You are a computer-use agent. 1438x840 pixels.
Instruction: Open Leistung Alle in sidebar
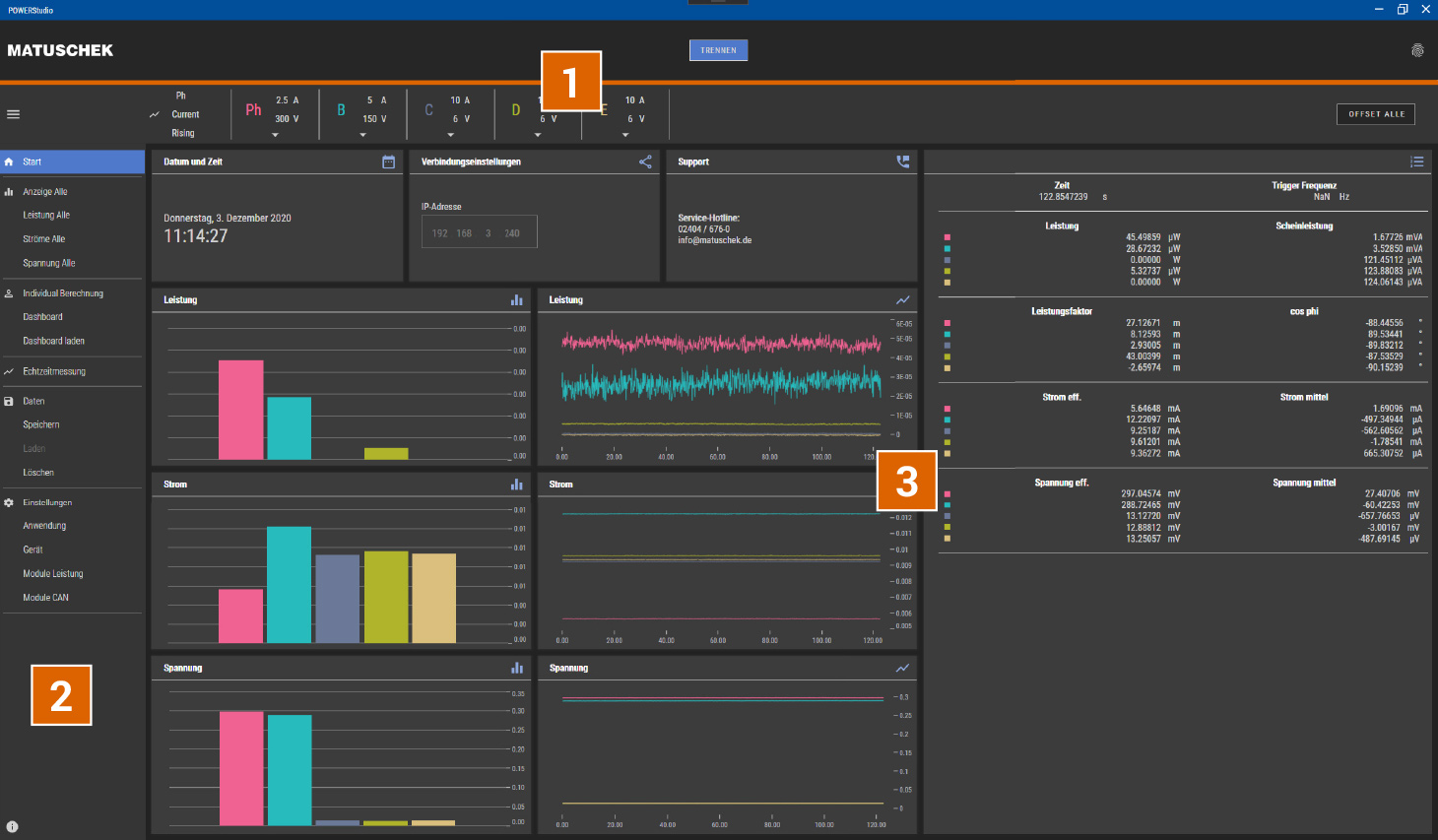click(x=46, y=215)
